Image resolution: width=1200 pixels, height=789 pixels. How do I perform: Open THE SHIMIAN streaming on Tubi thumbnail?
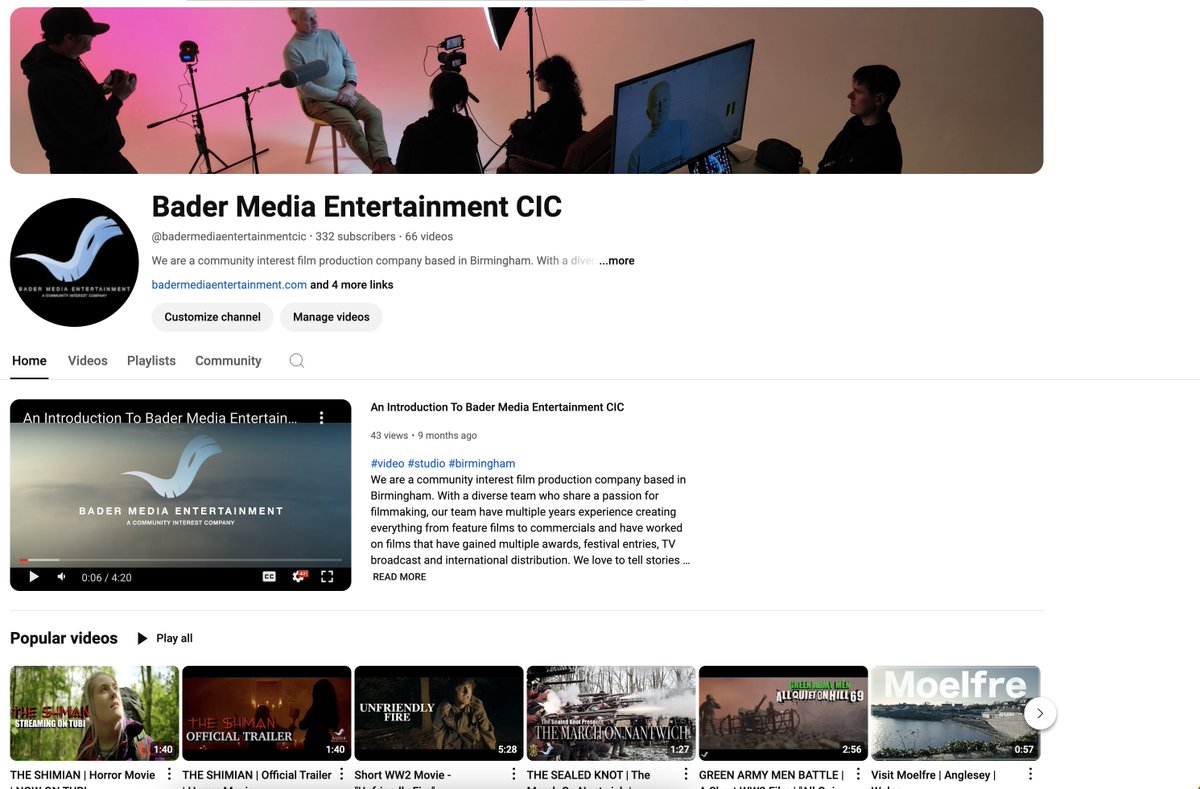pos(94,713)
